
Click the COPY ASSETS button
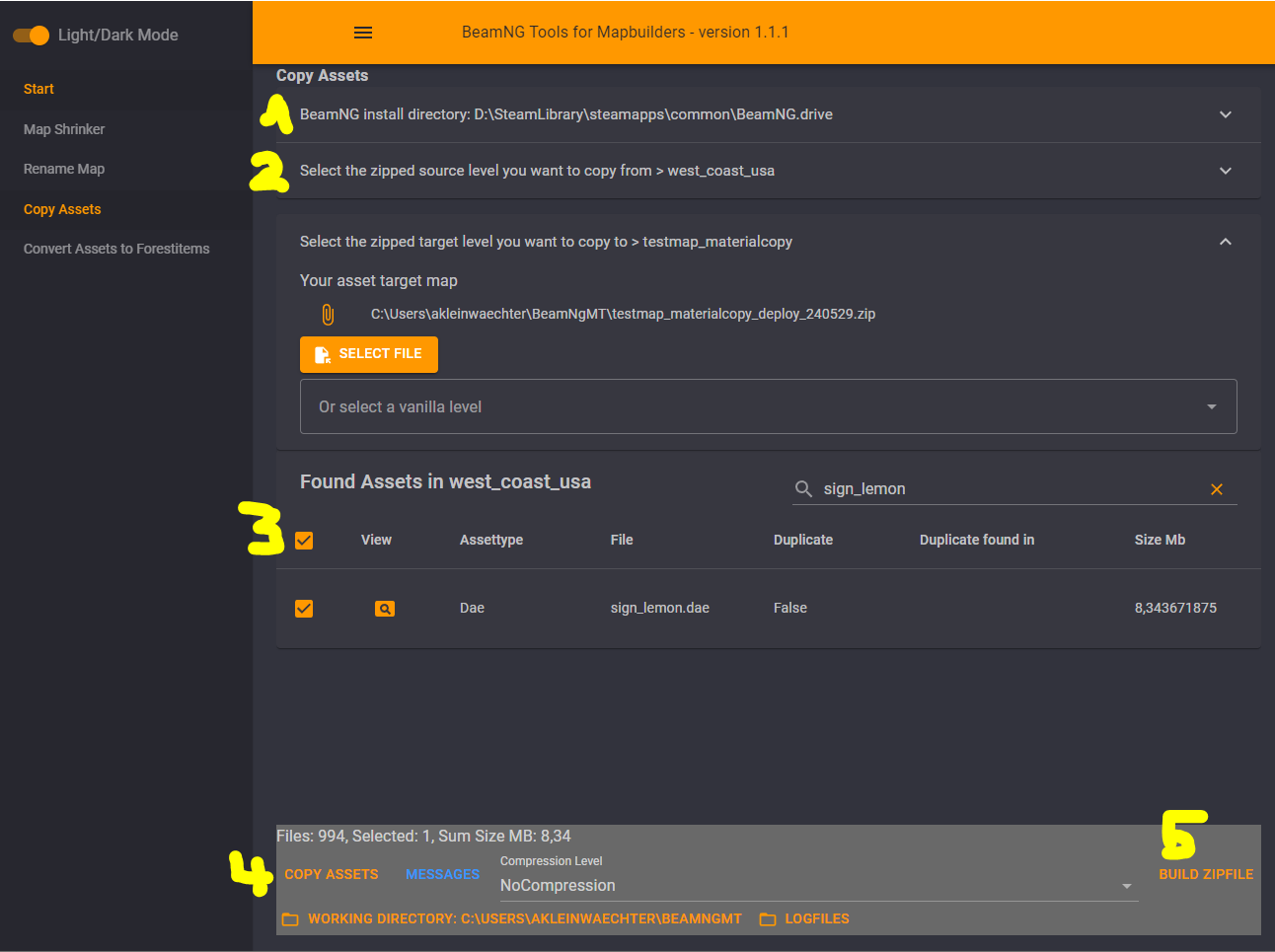click(332, 875)
